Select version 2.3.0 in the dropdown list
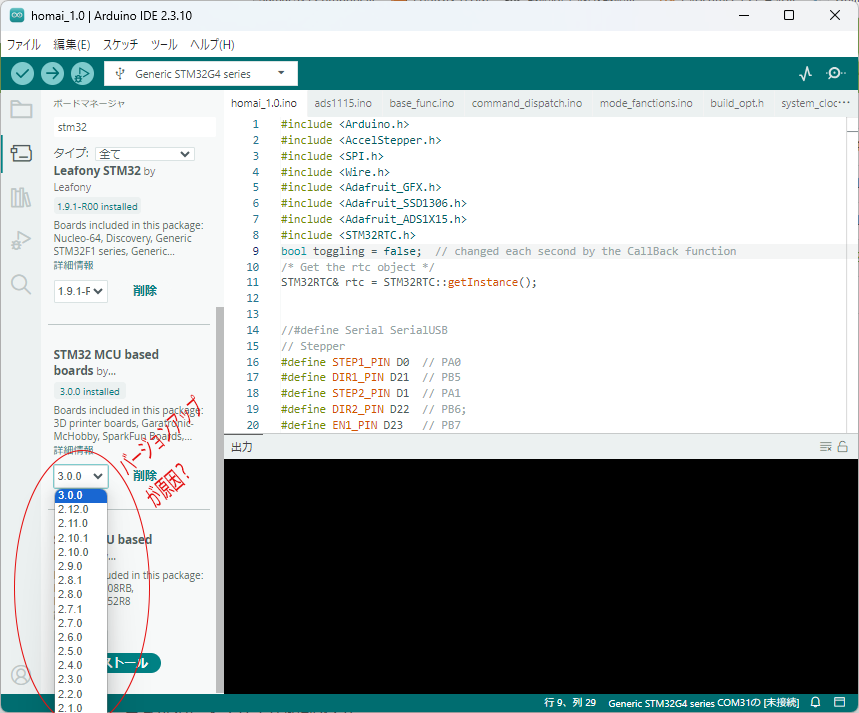This screenshot has width=859, height=713. tap(81, 679)
